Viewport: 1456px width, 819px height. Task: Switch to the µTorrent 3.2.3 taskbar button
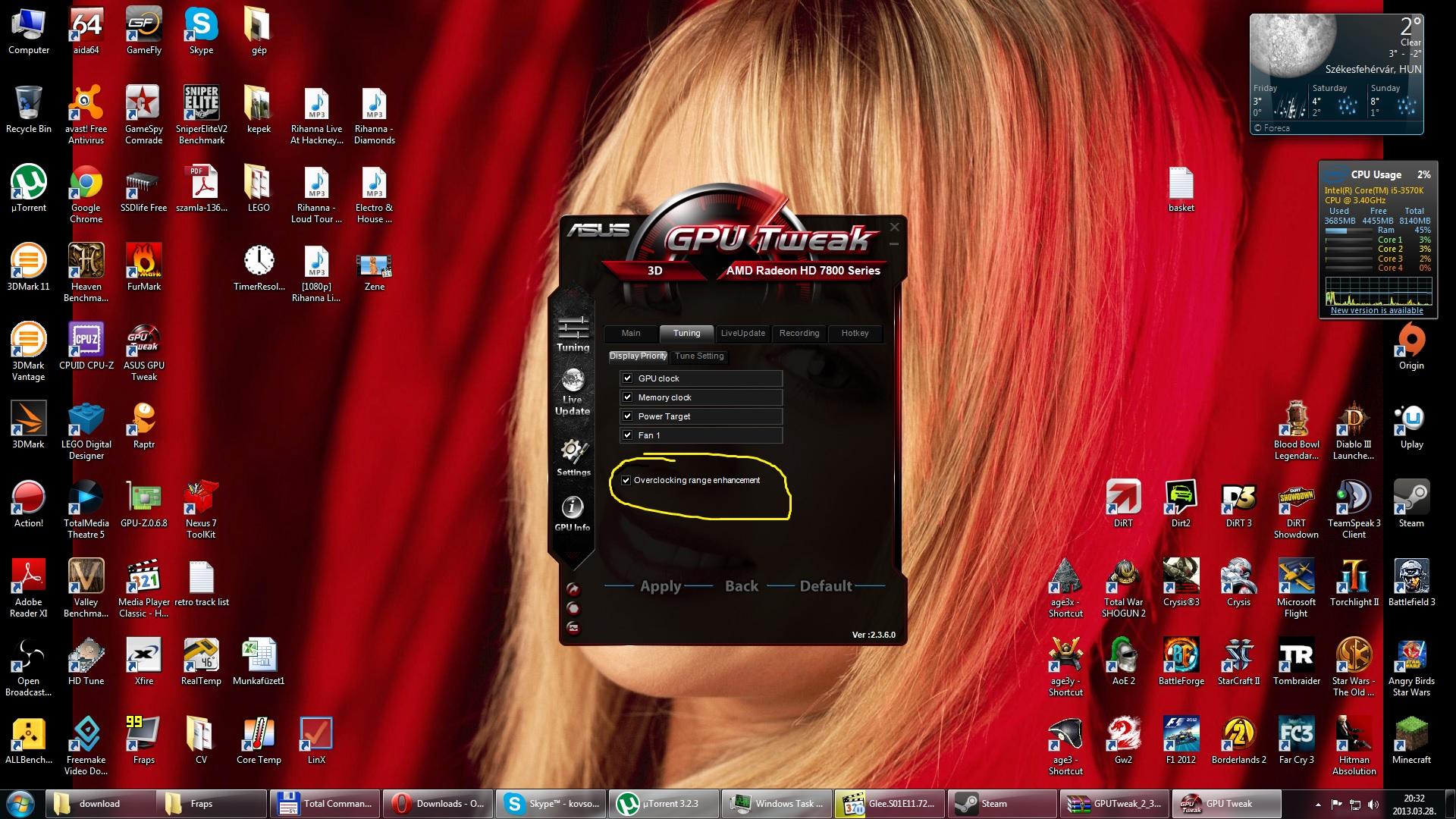[664, 804]
